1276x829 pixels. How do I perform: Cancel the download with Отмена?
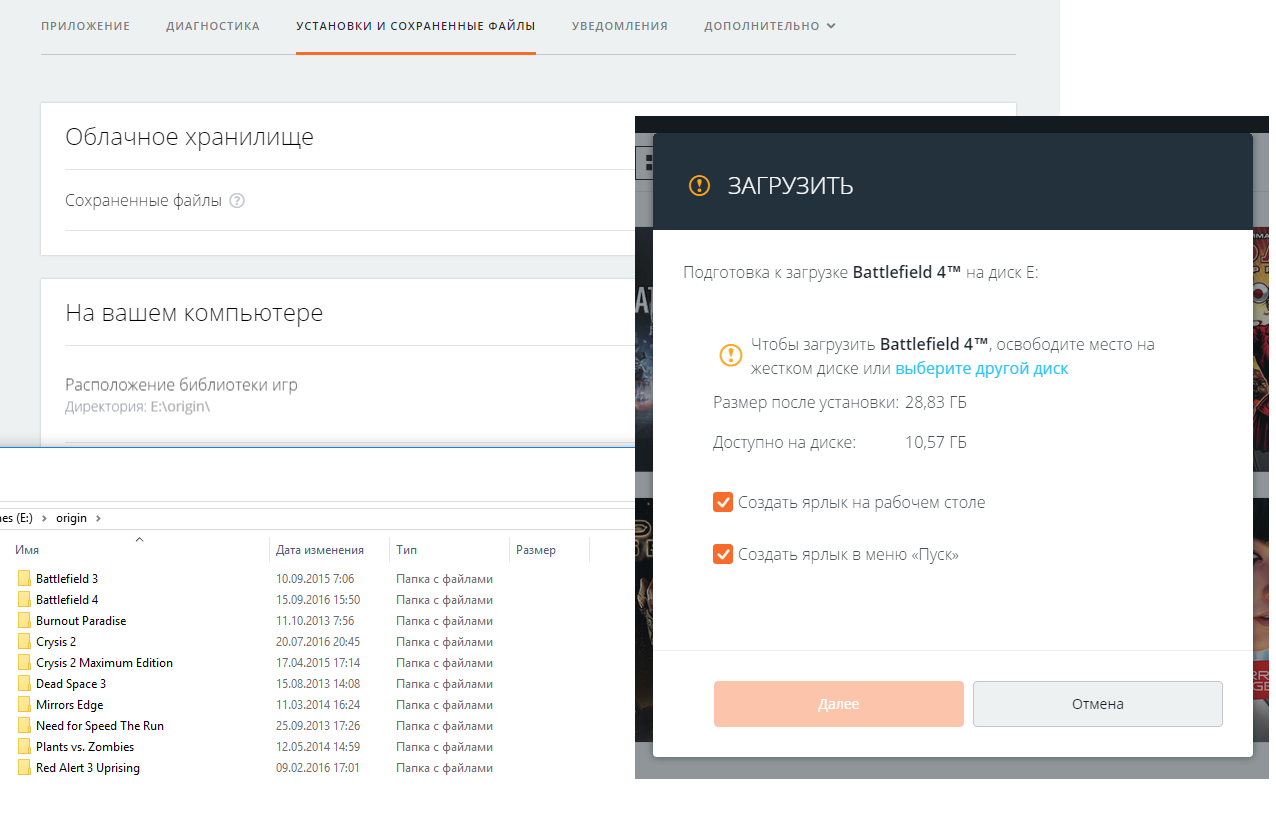(x=1098, y=704)
